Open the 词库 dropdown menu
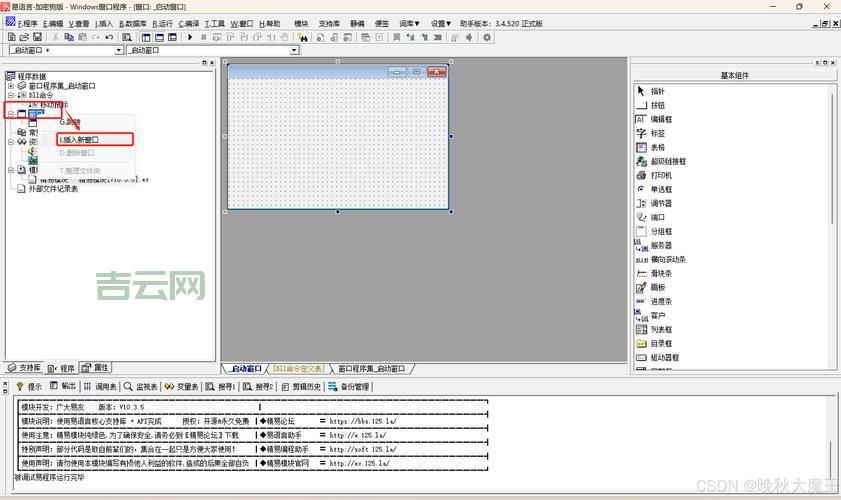Image resolution: width=841 pixels, height=500 pixels. point(410,23)
